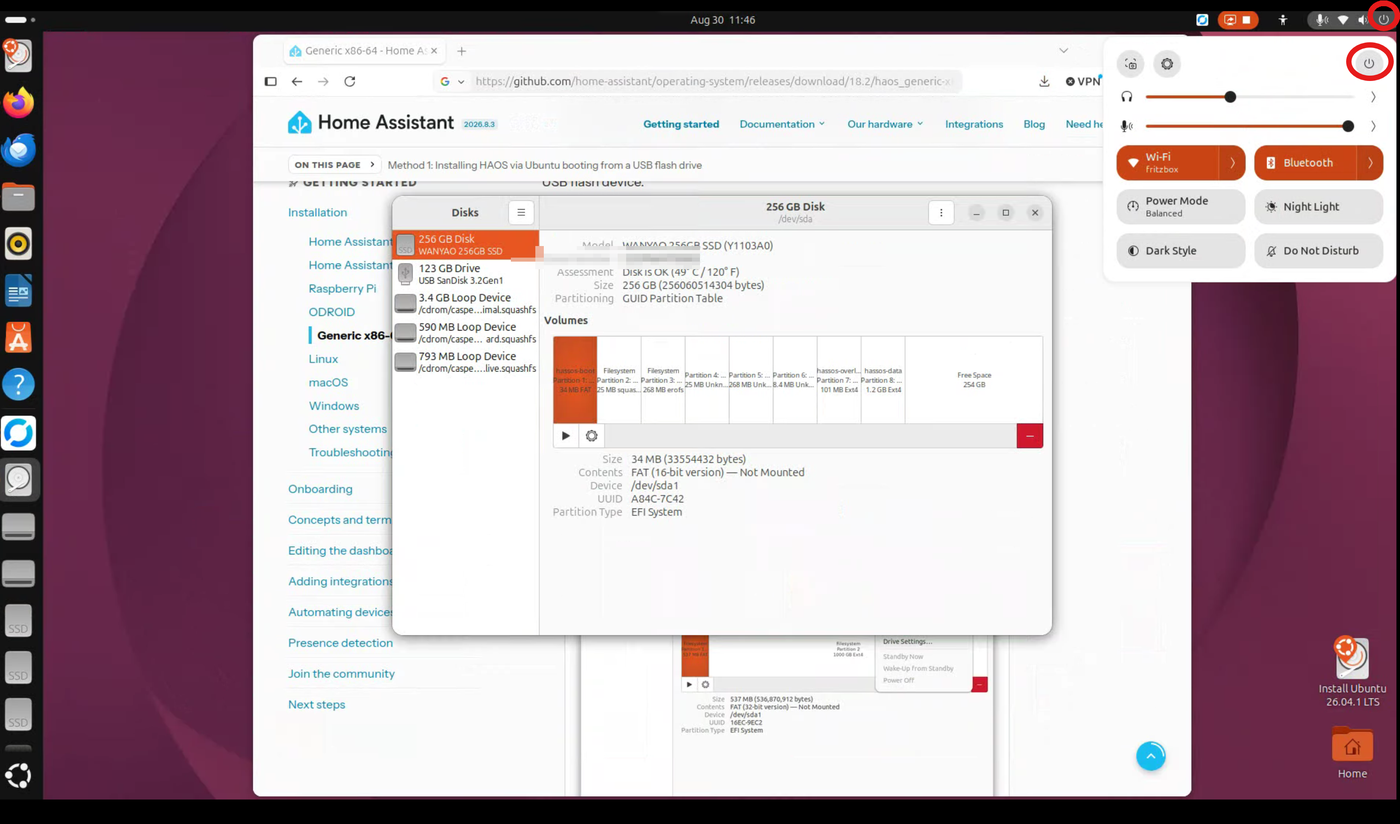The width and height of the screenshot is (1400, 824).
Task: Launch Thunderbird mail from the dock
Action: (x=18, y=150)
